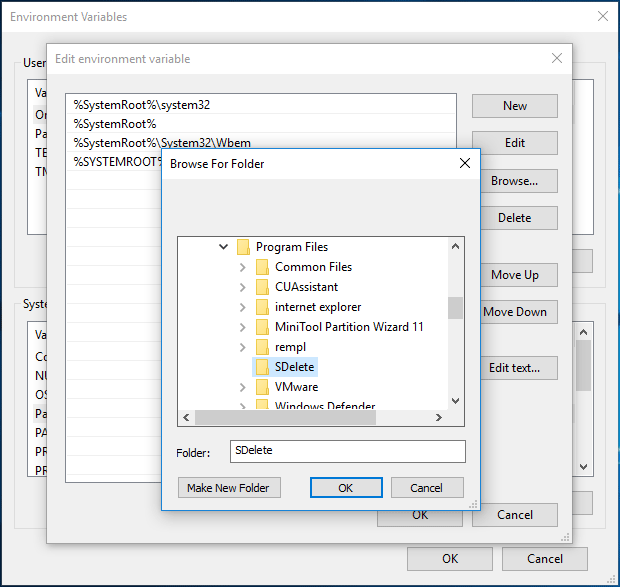This screenshot has width=620, height=587.
Task: Cancel the Edit environment variable dialog
Action: (x=514, y=515)
